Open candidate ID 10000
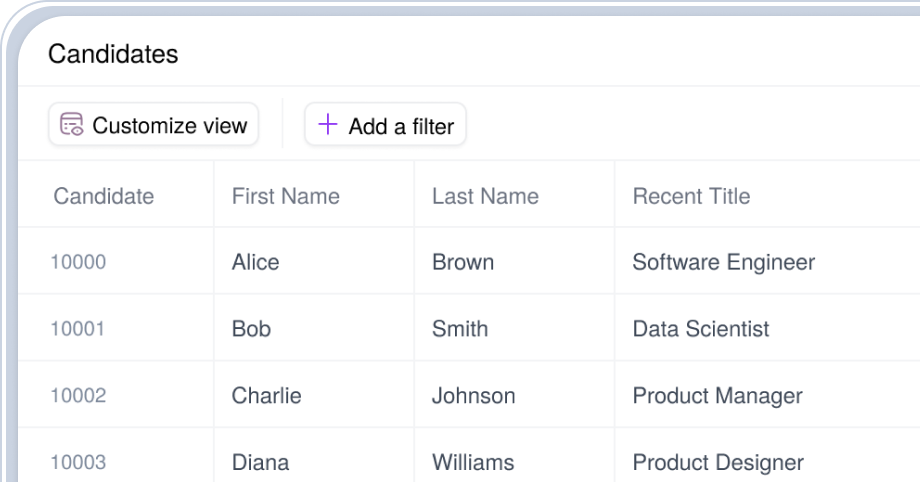 (78, 262)
